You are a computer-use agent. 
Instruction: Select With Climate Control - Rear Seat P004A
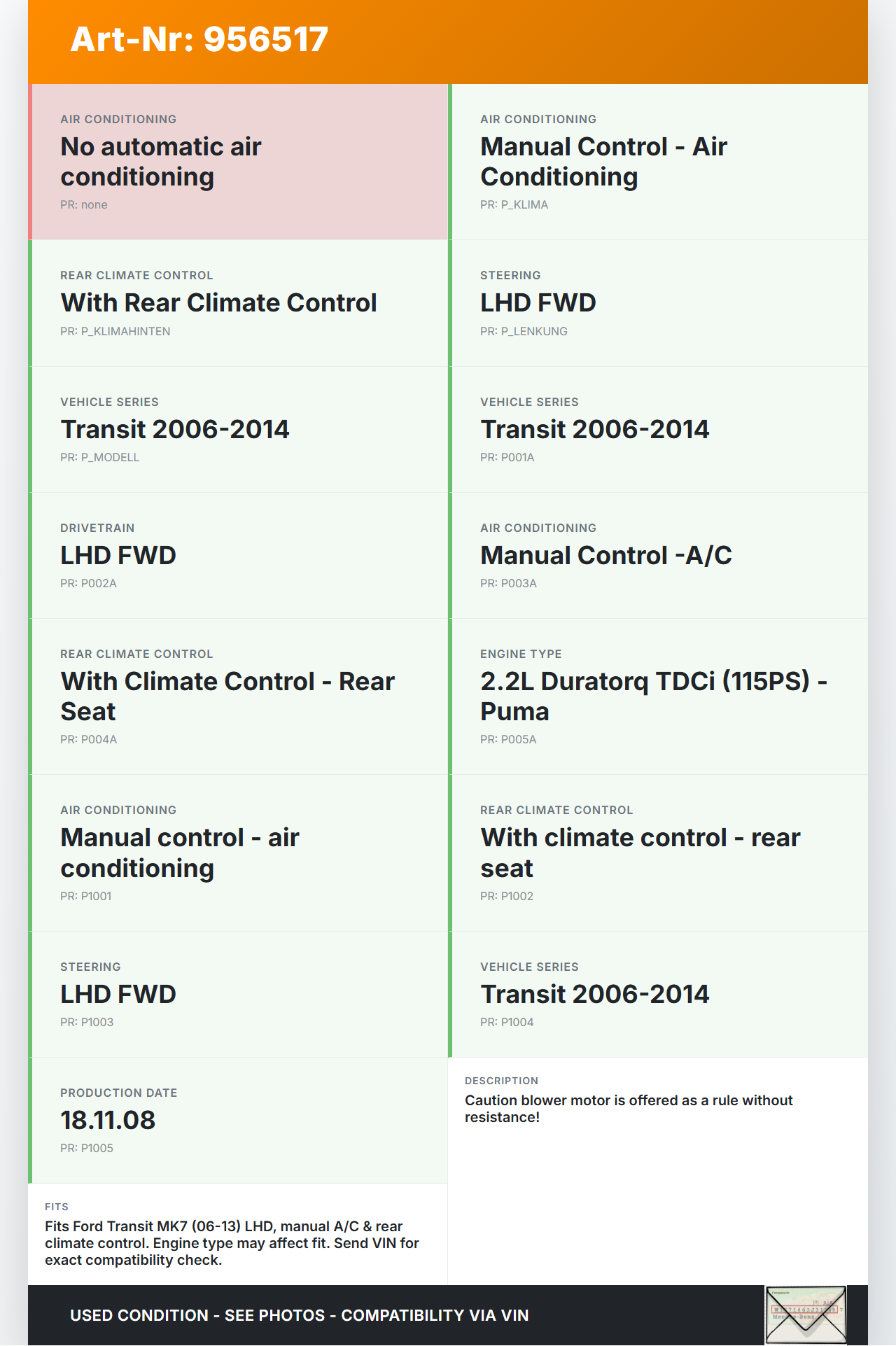pos(239,696)
